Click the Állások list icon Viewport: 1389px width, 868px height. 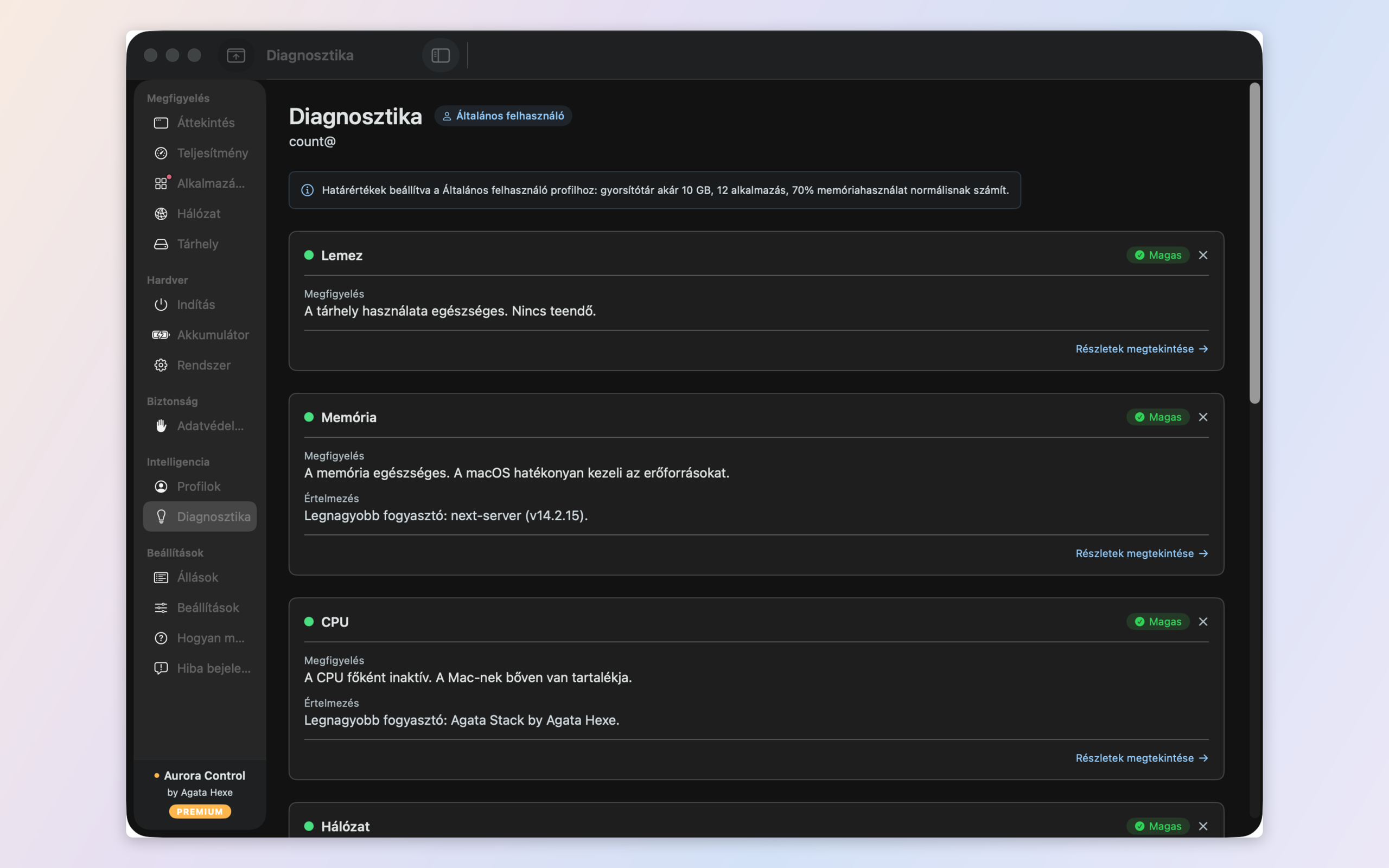coord(161,578)
